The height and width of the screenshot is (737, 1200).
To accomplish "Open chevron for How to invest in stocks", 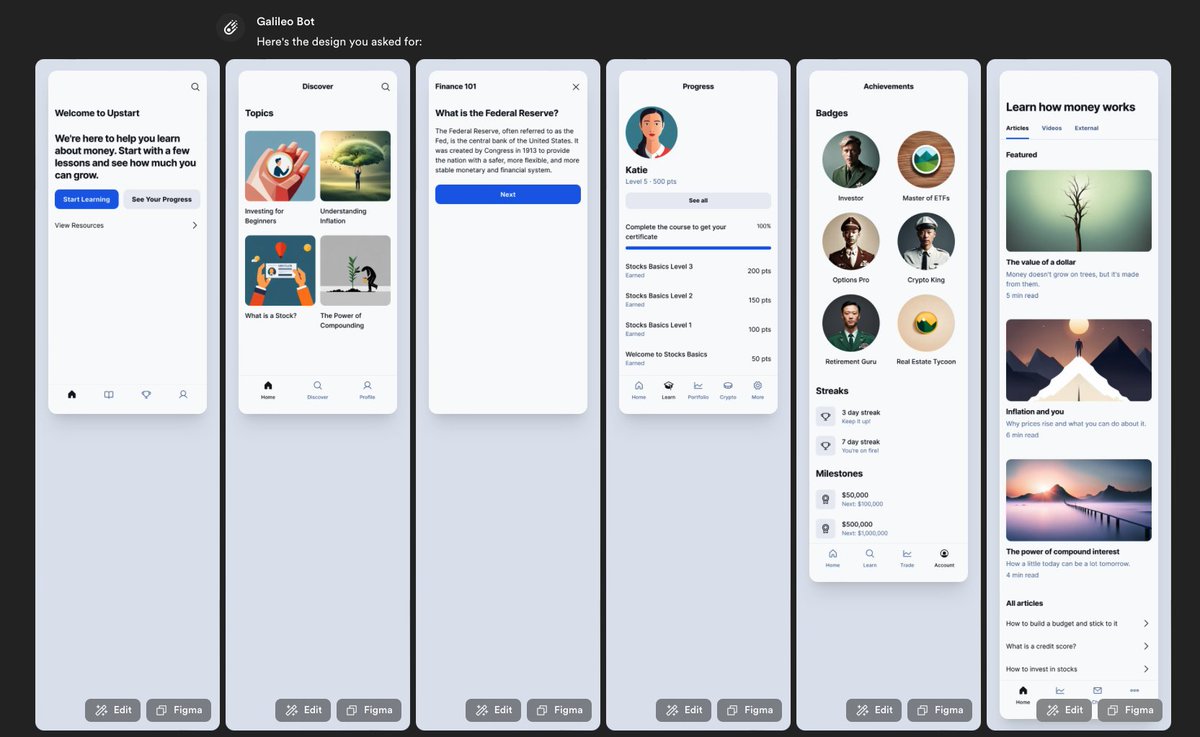I will (1146, 669).
